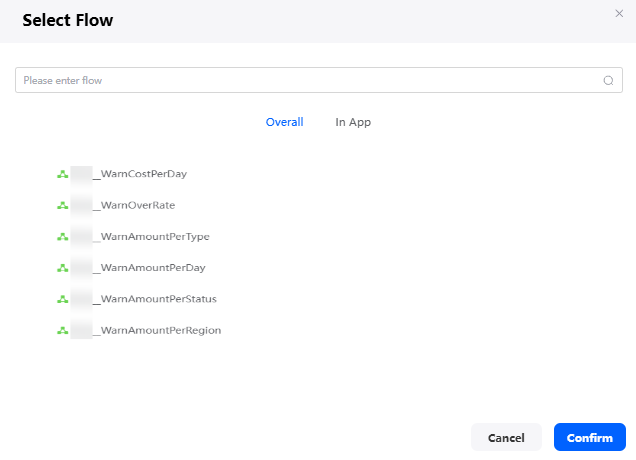636x460 pixels.
Task: Click the flow icon beside _WarnOverRate
Action: (62, 206)
